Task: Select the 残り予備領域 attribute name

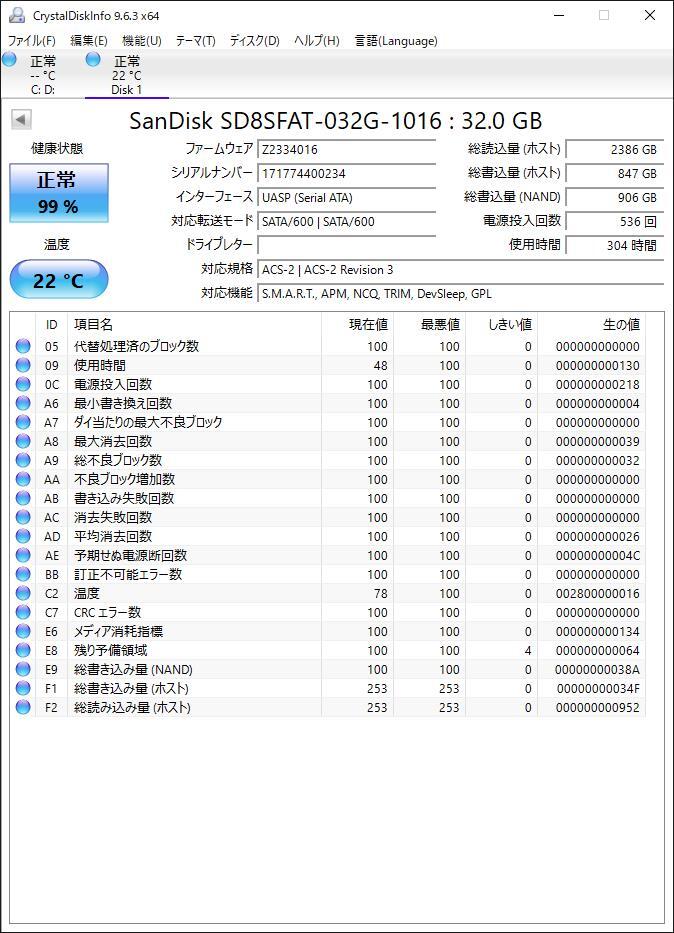Action: pos(111,650)
